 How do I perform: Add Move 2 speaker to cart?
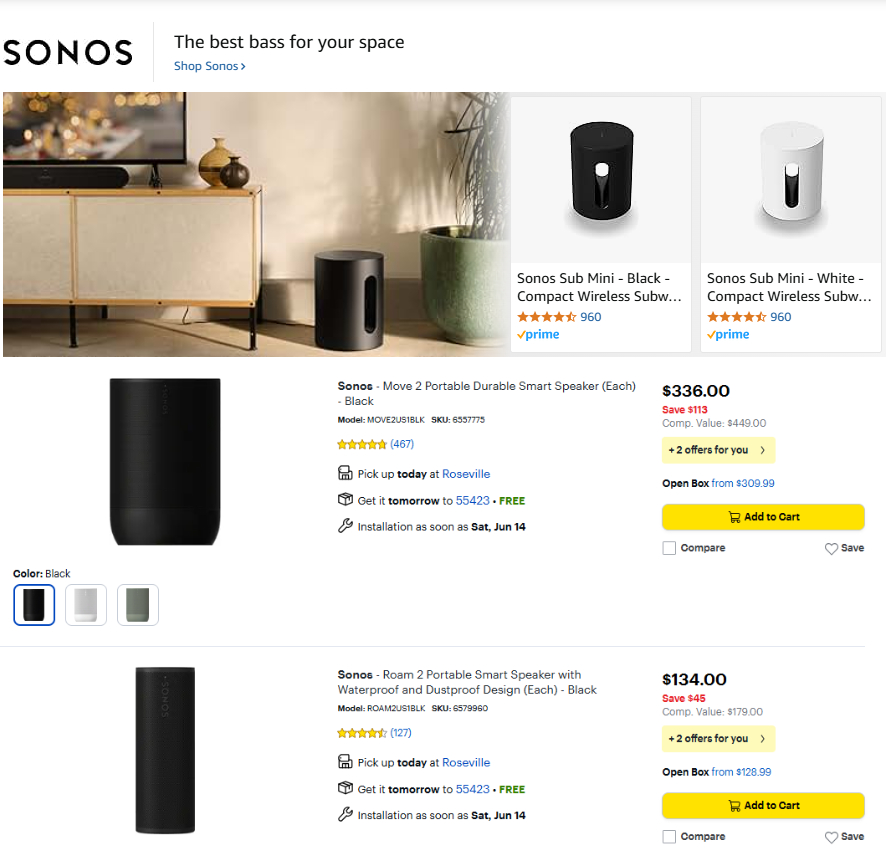(x=763, y=517)
